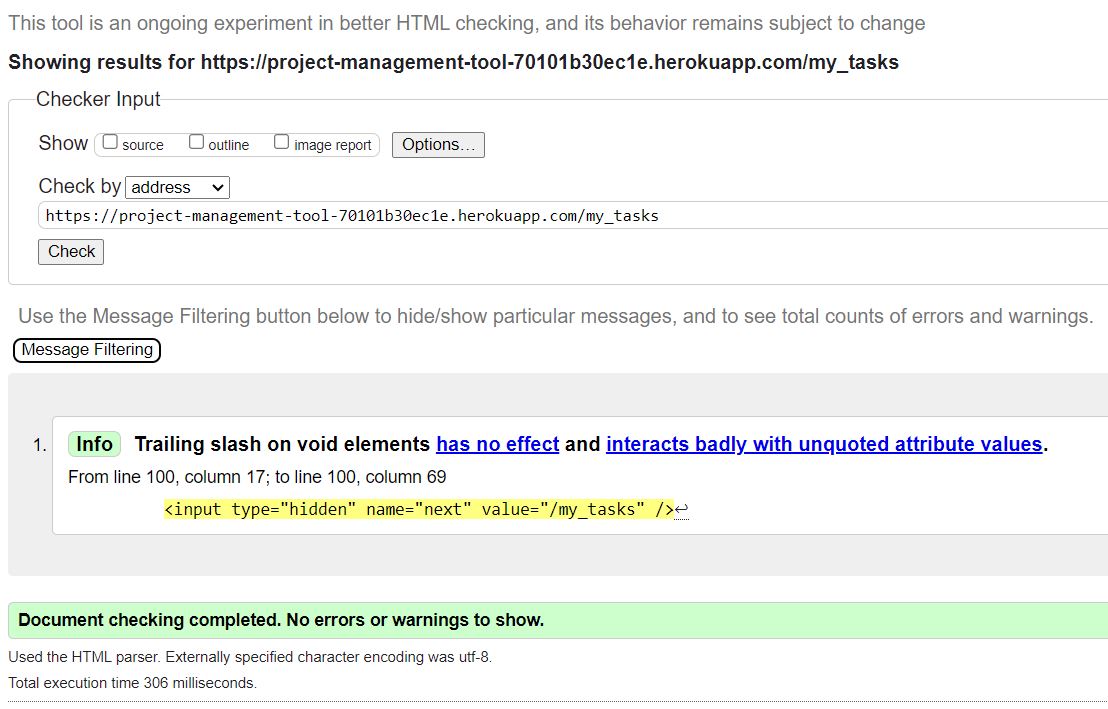Enable the source checkbox
The height and width of the screenshot is (709, 1108).
(110, 141)
